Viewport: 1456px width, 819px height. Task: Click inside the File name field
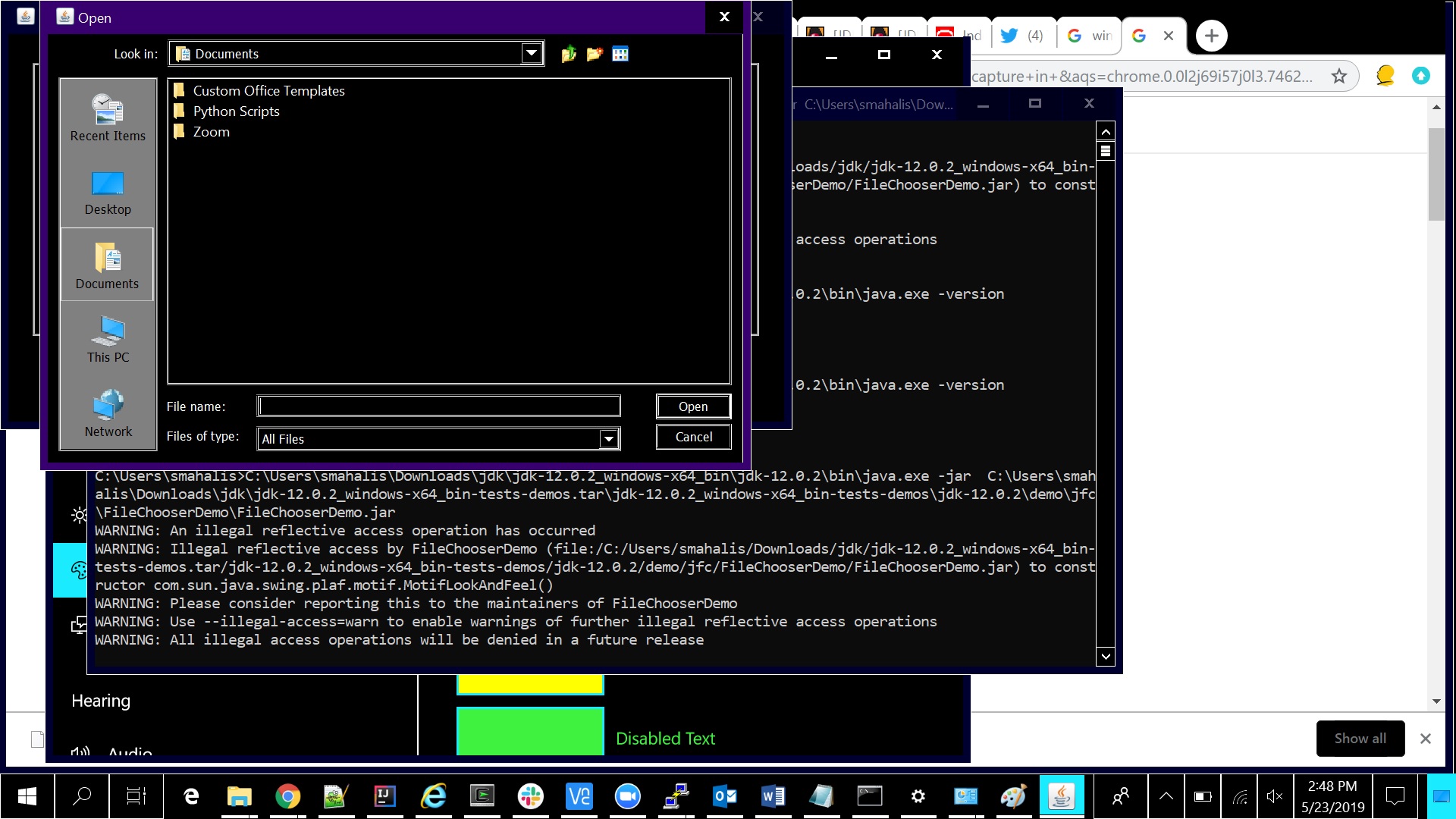click(439, 406)
